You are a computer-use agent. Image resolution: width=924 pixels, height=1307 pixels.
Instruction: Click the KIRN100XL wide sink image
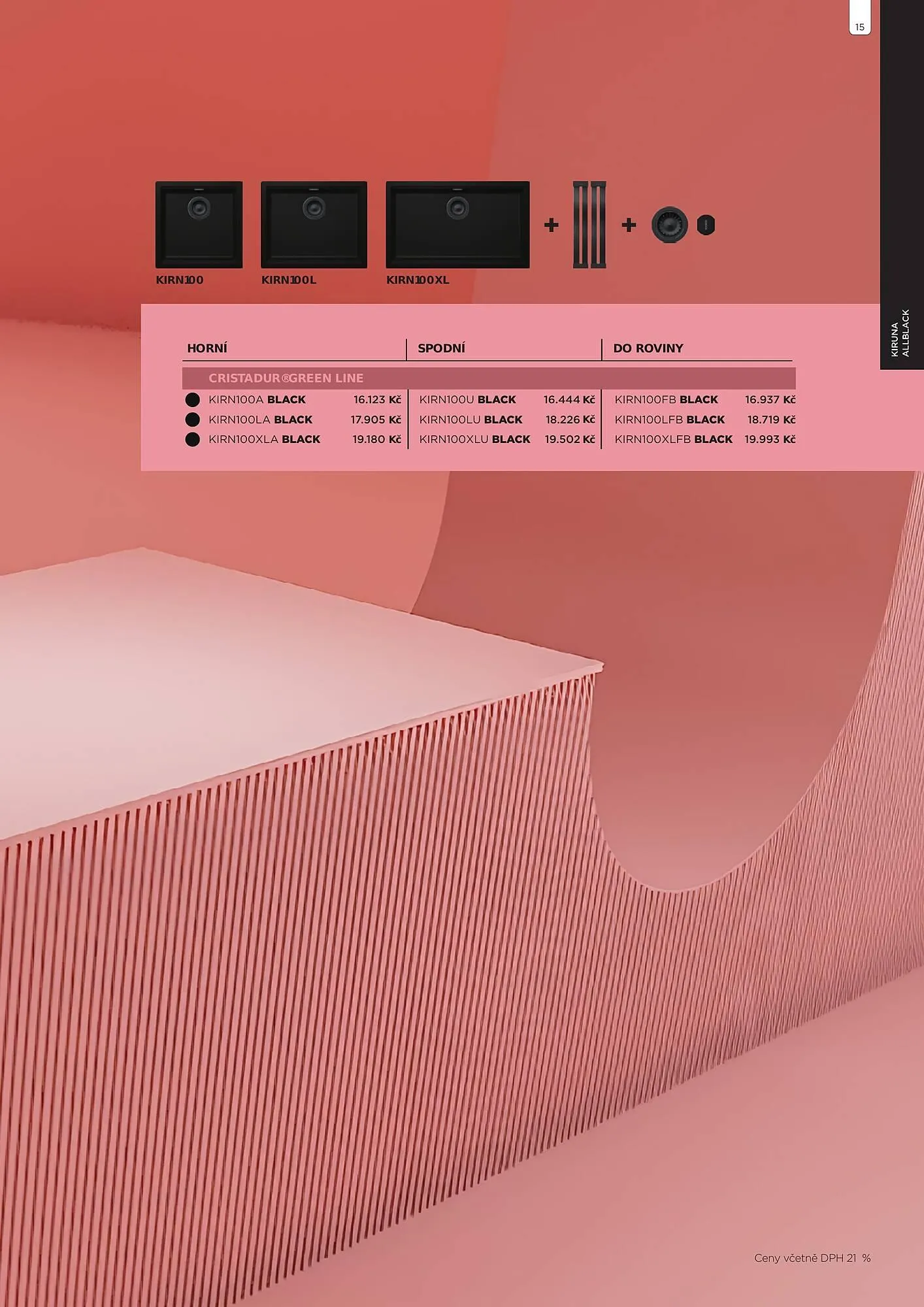click(457, 225)
